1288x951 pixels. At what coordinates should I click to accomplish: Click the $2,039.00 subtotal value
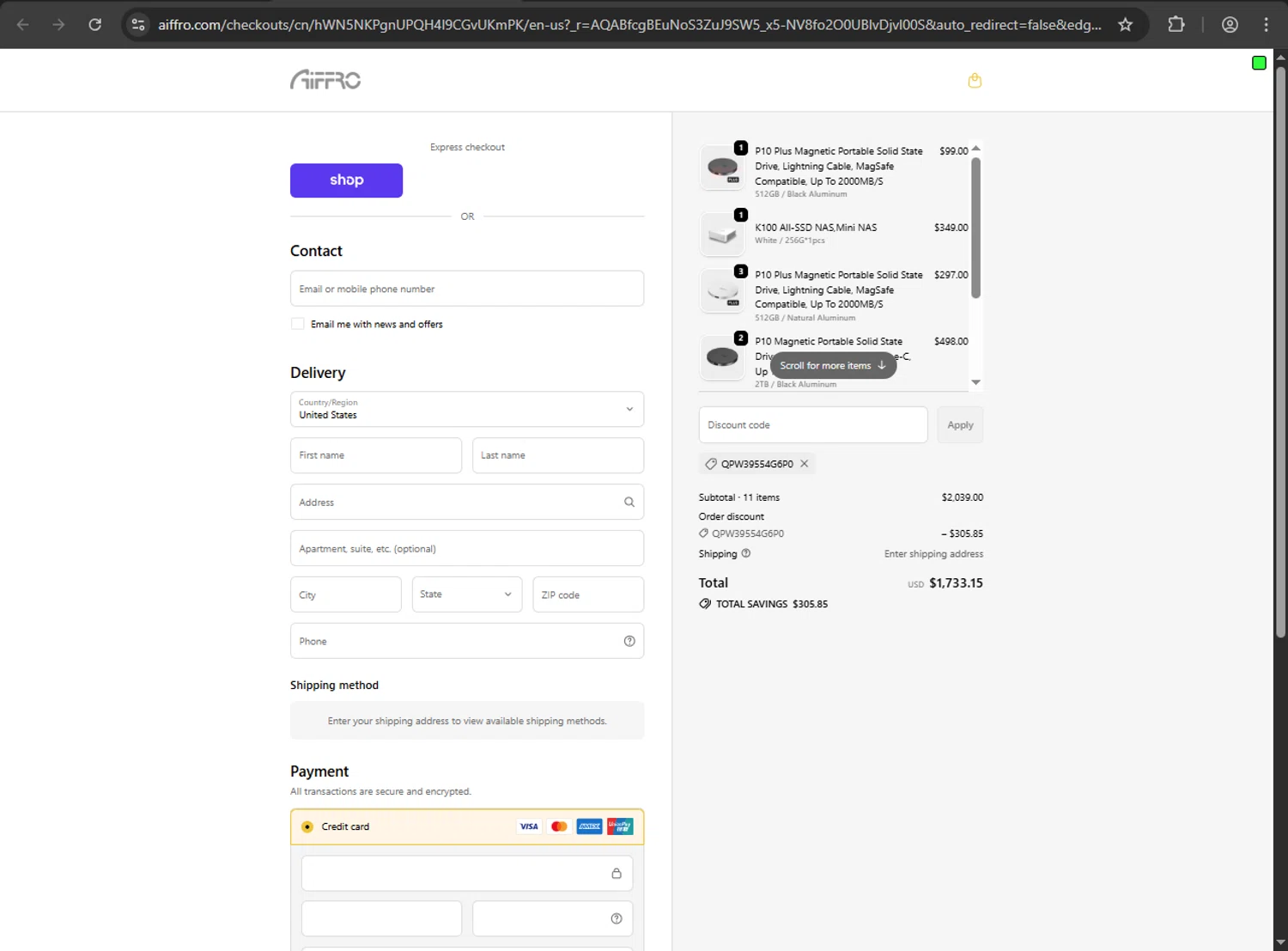click(x=963, y=497)
